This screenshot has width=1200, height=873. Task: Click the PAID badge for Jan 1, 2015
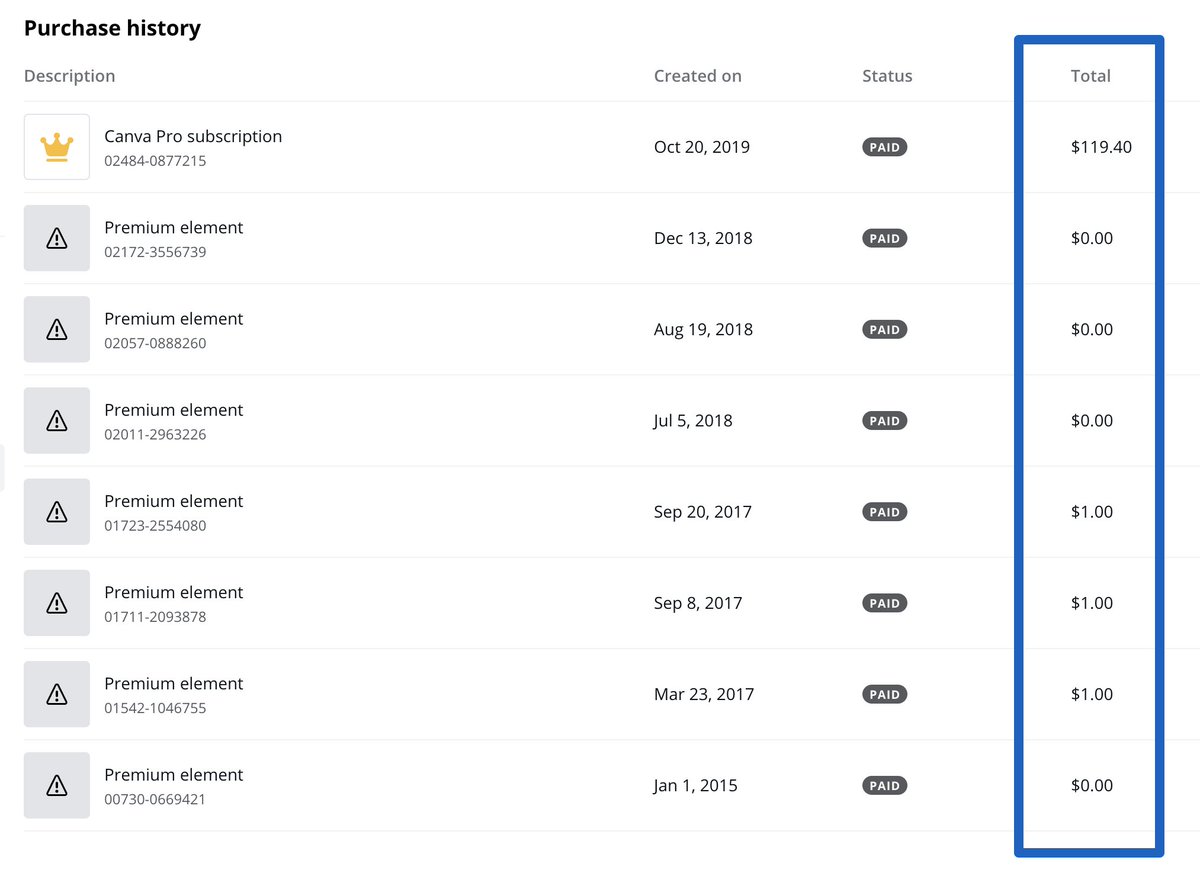(x=885, y=786)
